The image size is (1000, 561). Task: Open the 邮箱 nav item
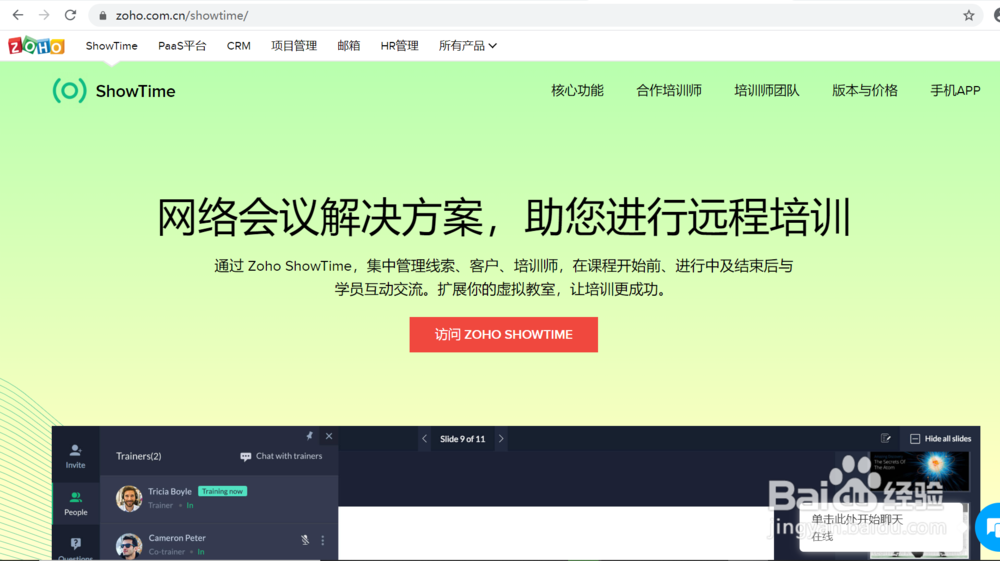click(349, 46)
